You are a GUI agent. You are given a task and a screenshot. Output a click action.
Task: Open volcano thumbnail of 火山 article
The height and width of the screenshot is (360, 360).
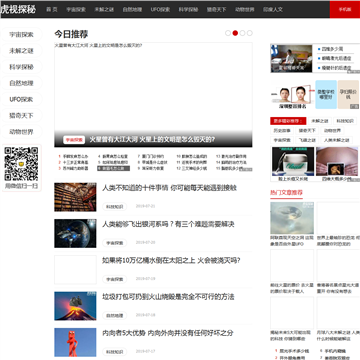[x=75, y=306]
